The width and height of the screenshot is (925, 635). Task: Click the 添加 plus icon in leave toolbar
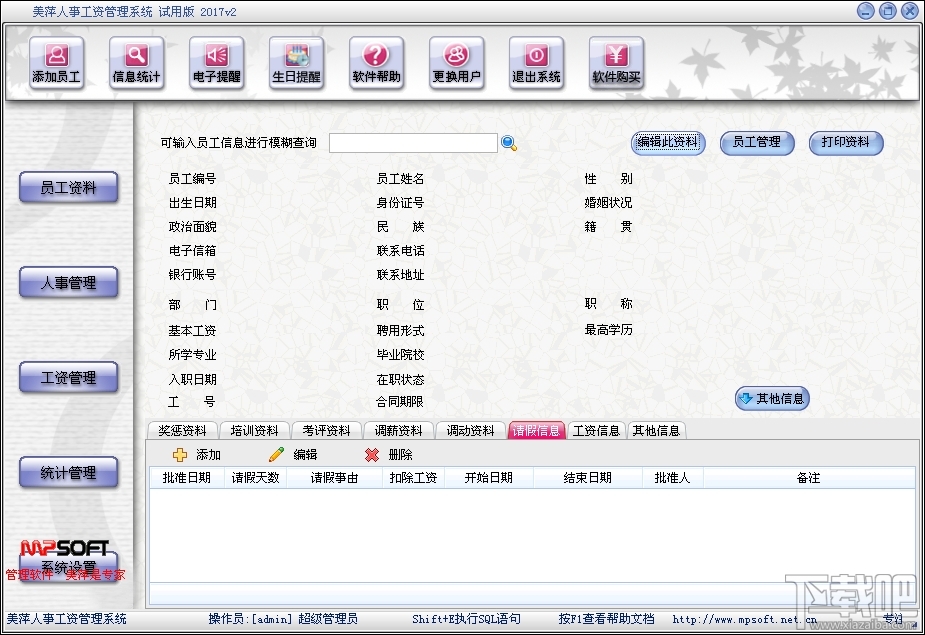180,454
